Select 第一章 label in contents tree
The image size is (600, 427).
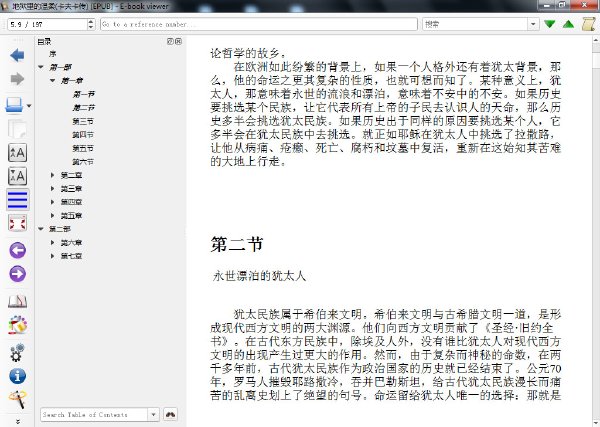[x=72, y=80]
